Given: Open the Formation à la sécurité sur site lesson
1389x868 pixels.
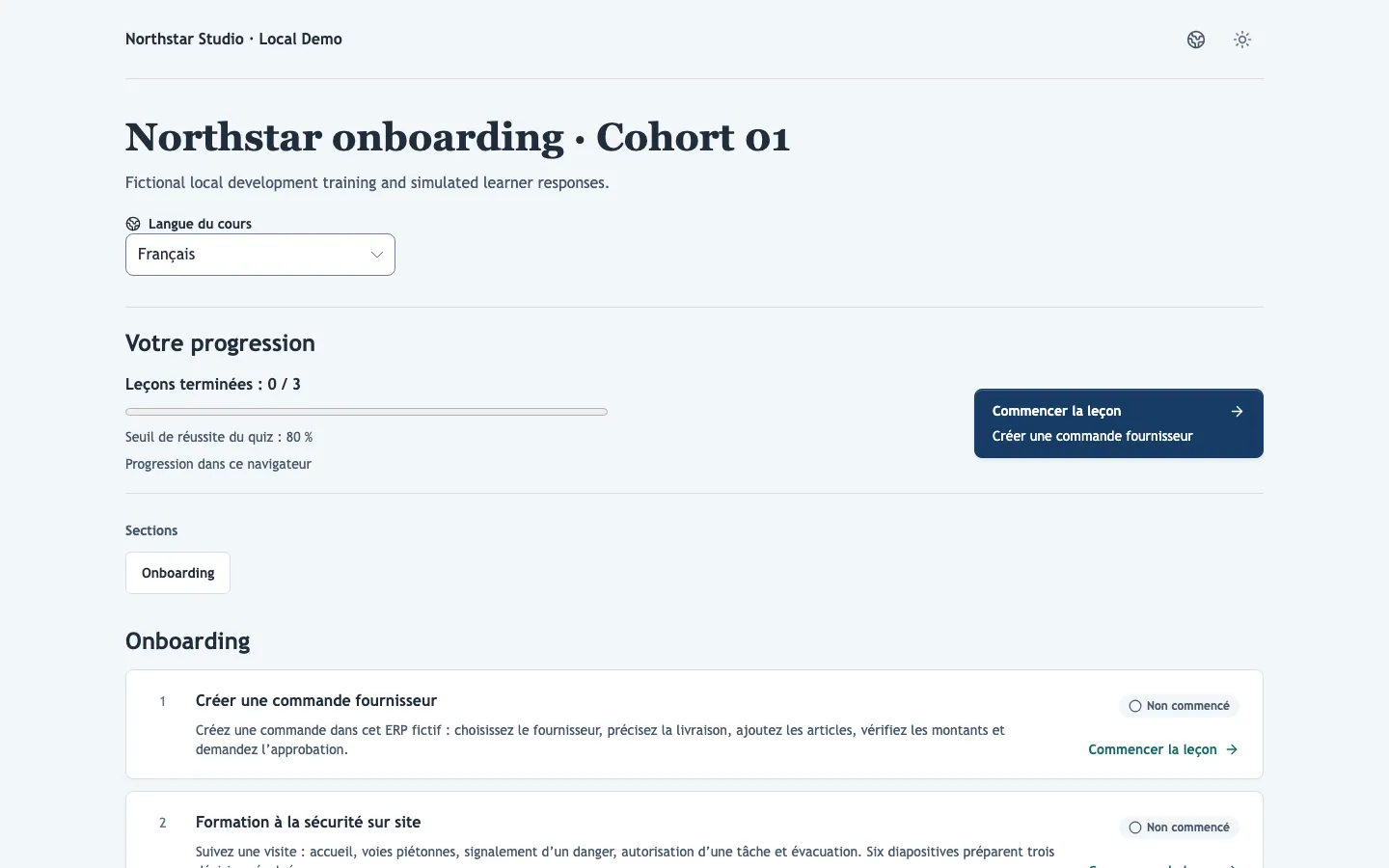Looking at the screenshot, I should (308, 823).
